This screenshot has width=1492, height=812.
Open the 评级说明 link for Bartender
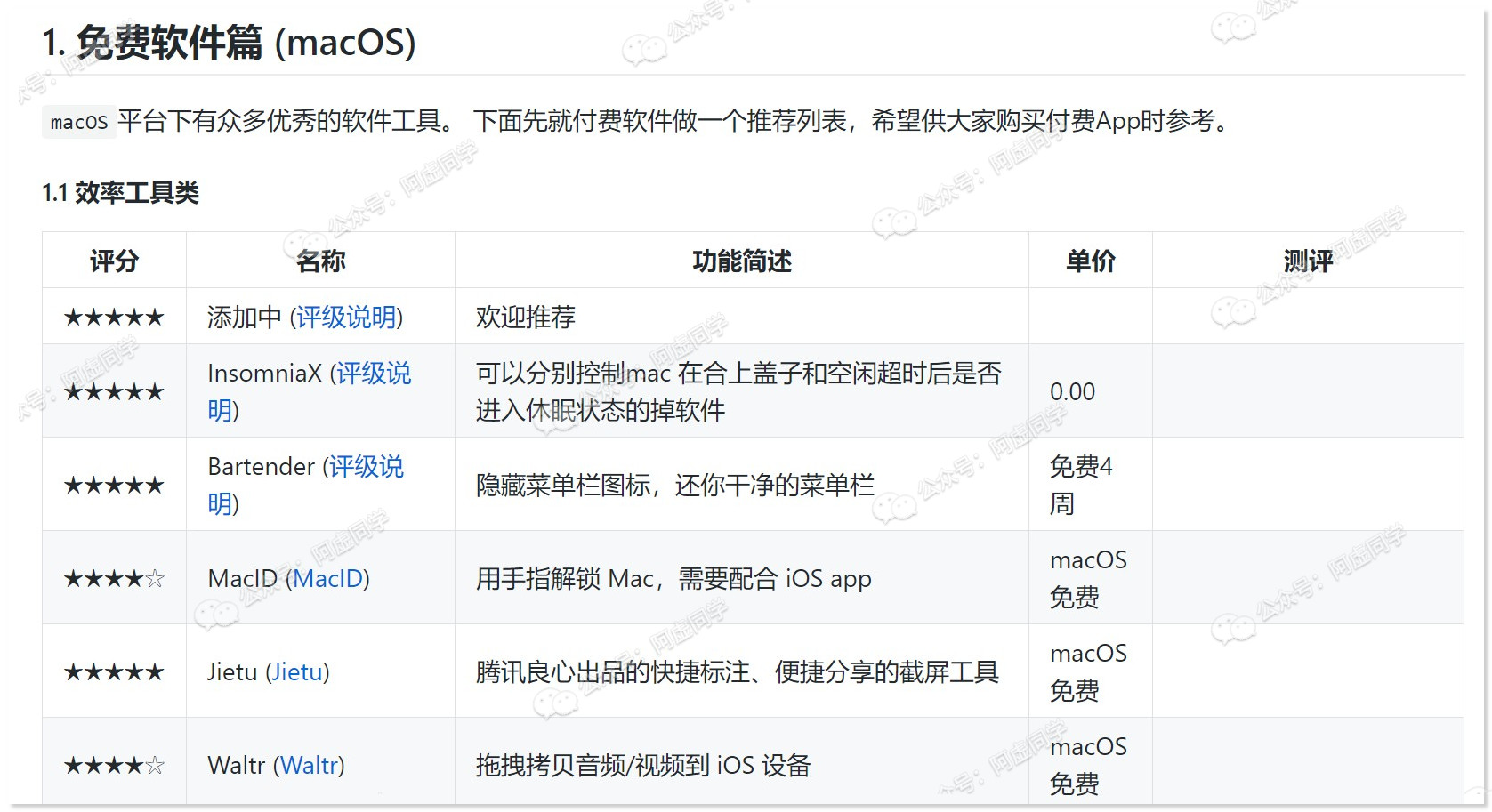click(366, 467)
